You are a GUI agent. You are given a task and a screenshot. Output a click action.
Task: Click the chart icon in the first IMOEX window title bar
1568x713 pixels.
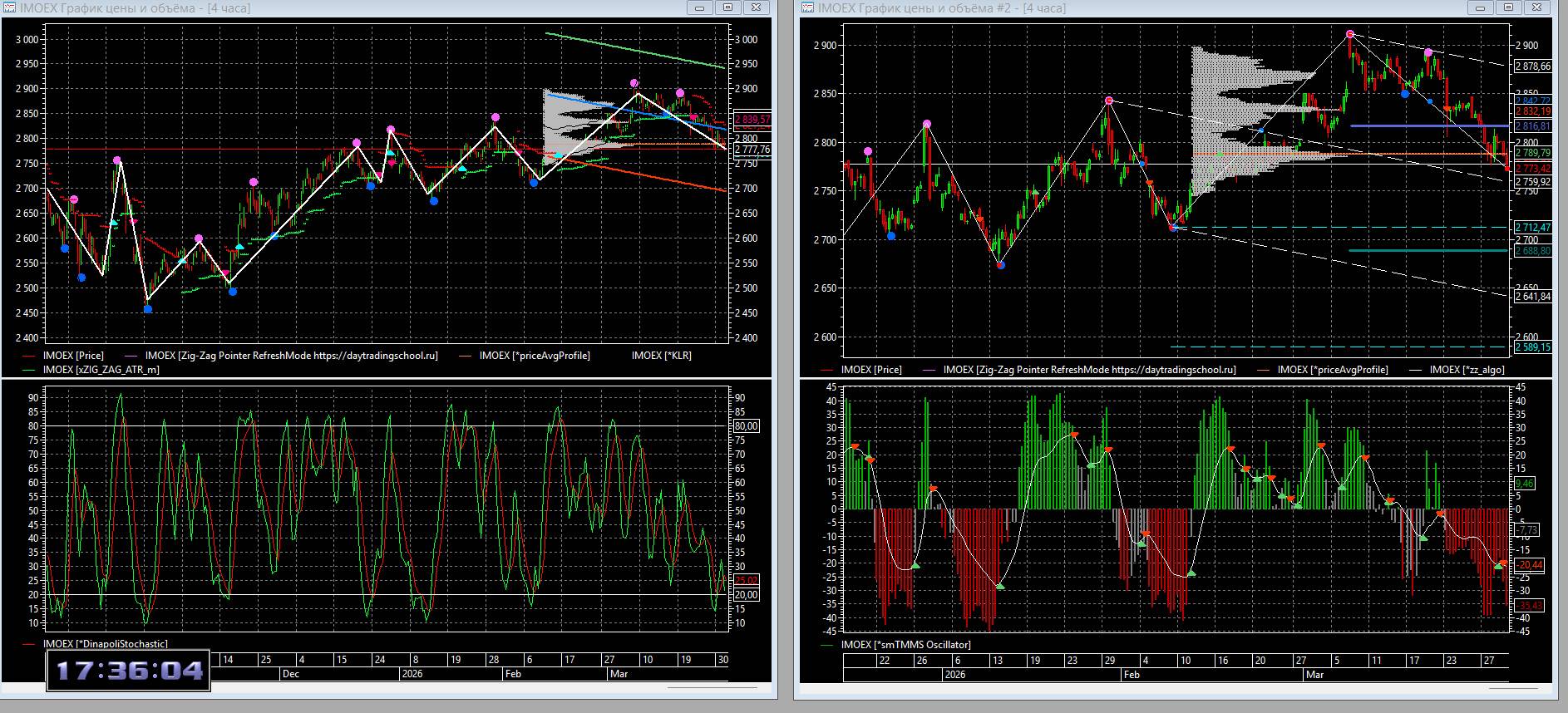[x=9, y=7]
